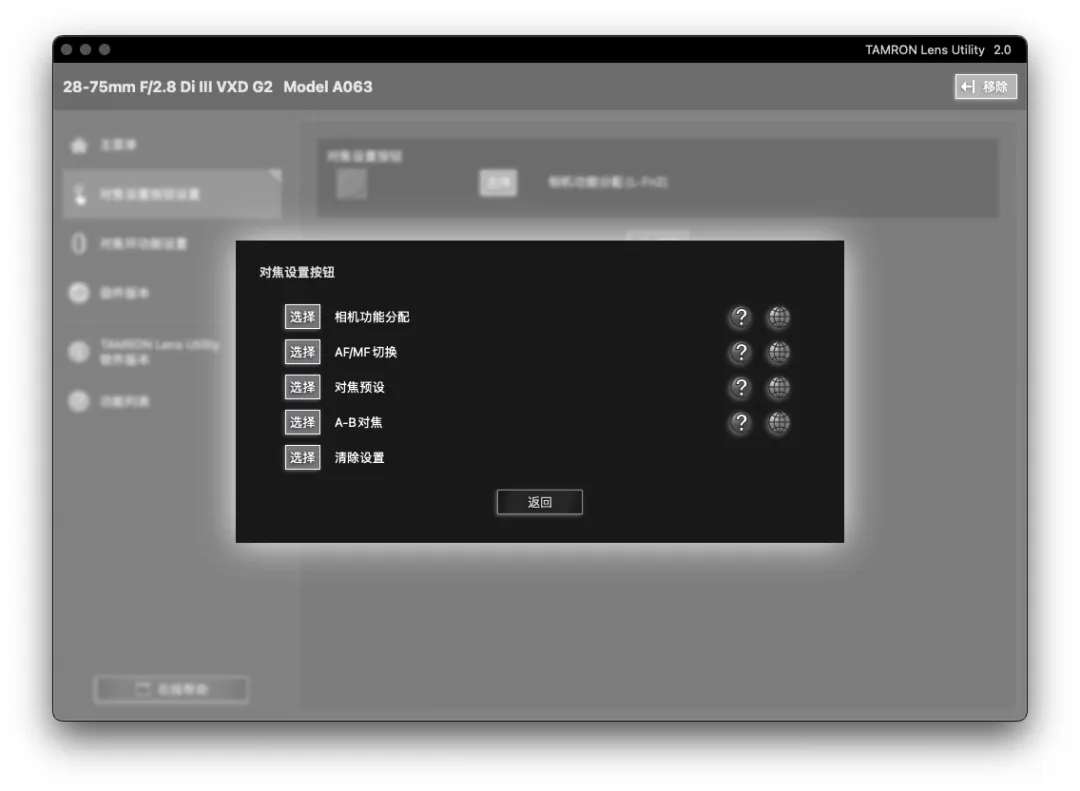Pick 选择 beside A-B对焦
Image resolution: width=1080 pixels, height=791 pixels.
[302, 422]
